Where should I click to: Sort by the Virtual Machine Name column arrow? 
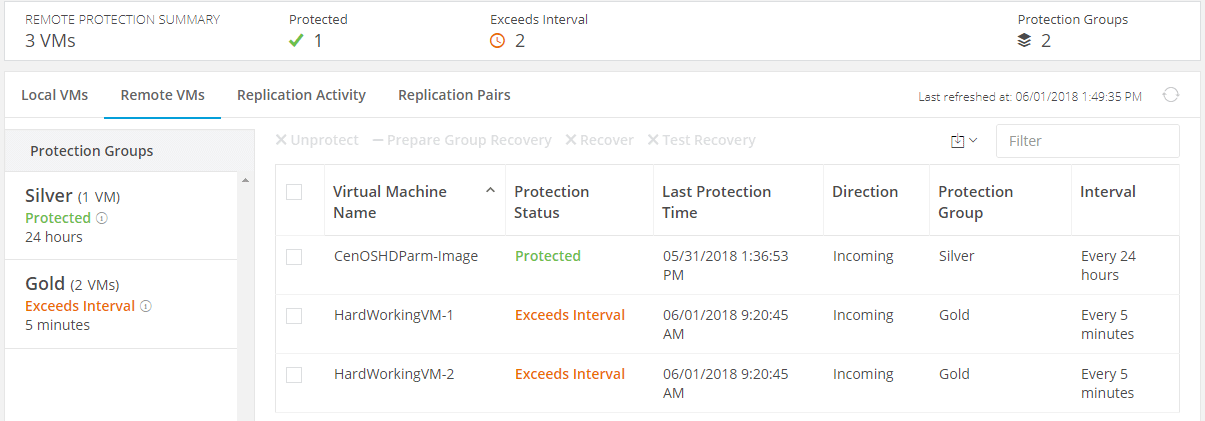(x=490, y=190)
